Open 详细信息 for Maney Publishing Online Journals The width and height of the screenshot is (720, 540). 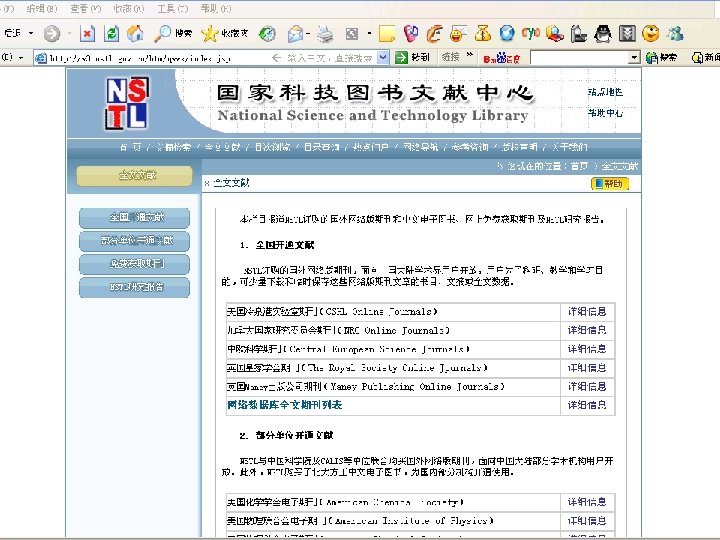coord(587,387)
